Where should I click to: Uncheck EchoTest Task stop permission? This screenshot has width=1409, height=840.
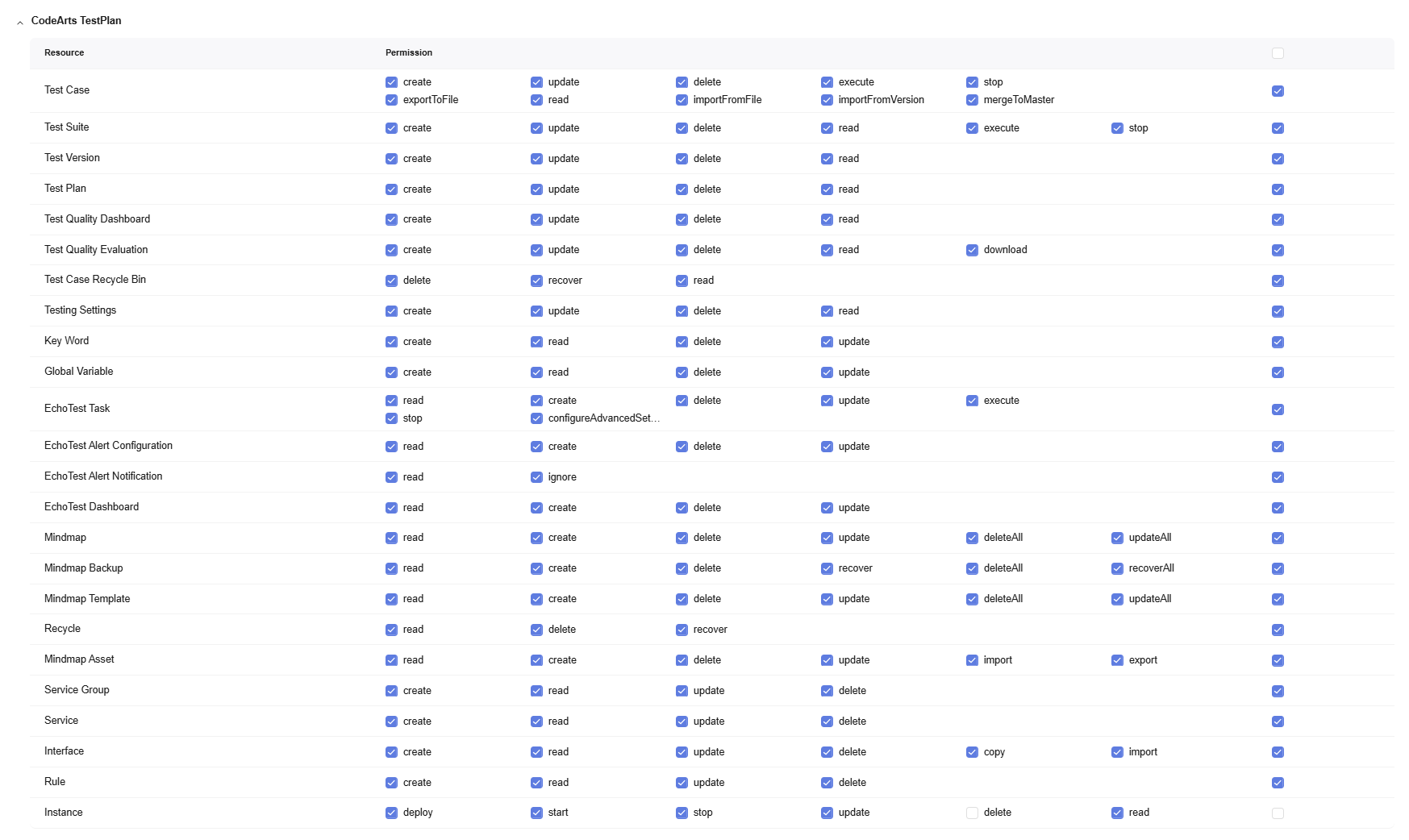(391, 418)
